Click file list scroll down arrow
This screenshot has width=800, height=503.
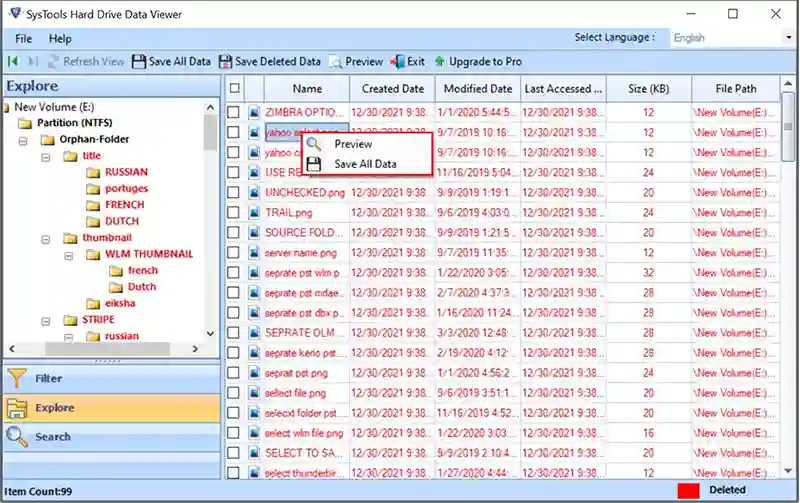(x=788, y=471)
